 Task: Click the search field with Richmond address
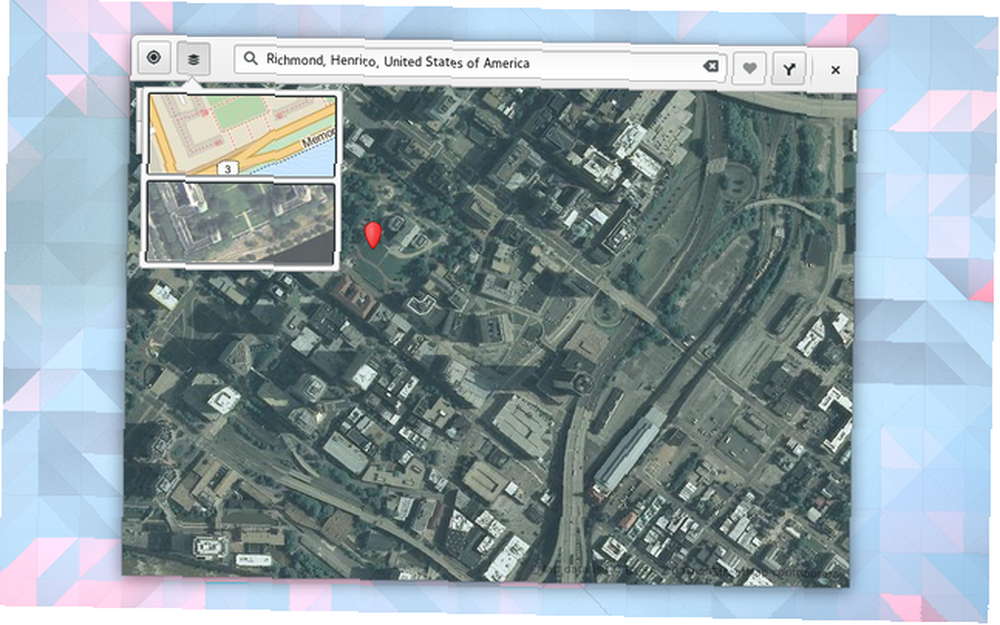(480, 63)
